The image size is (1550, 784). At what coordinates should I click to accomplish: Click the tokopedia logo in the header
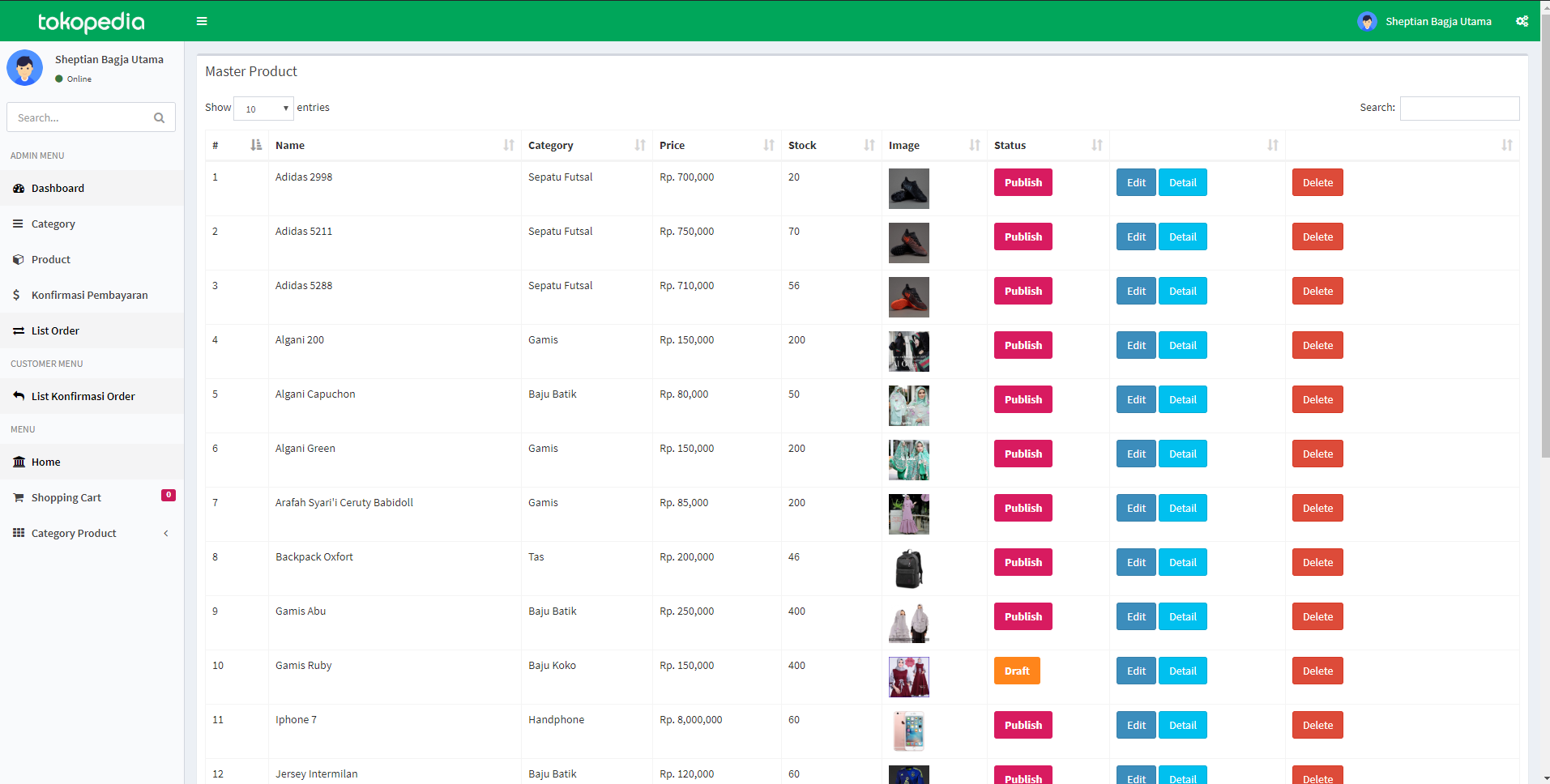[x=90, y=21]
